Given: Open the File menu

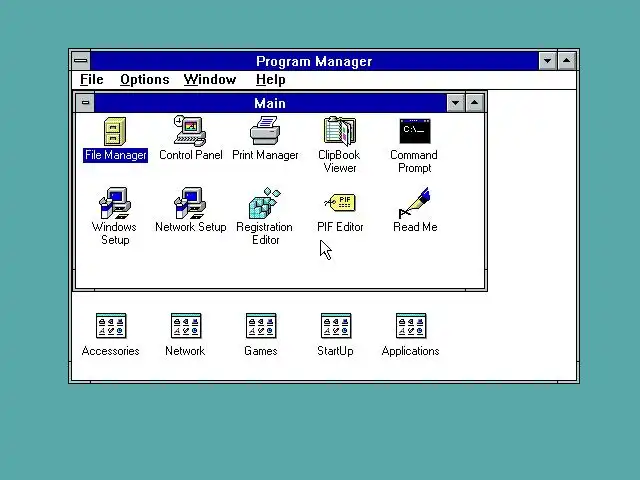Looking at the screenshot, I should pos(91,80).
